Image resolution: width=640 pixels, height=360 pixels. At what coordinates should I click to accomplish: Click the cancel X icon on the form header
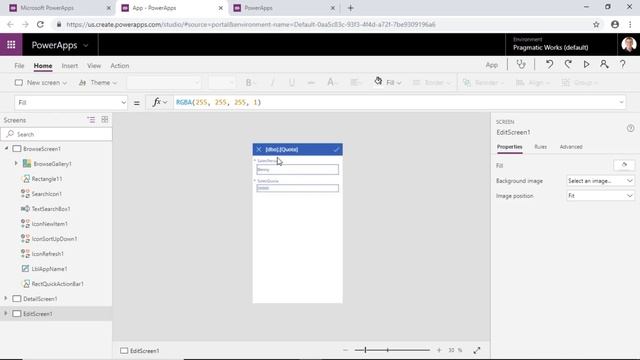pyautogui.click(x=259, y=149)
